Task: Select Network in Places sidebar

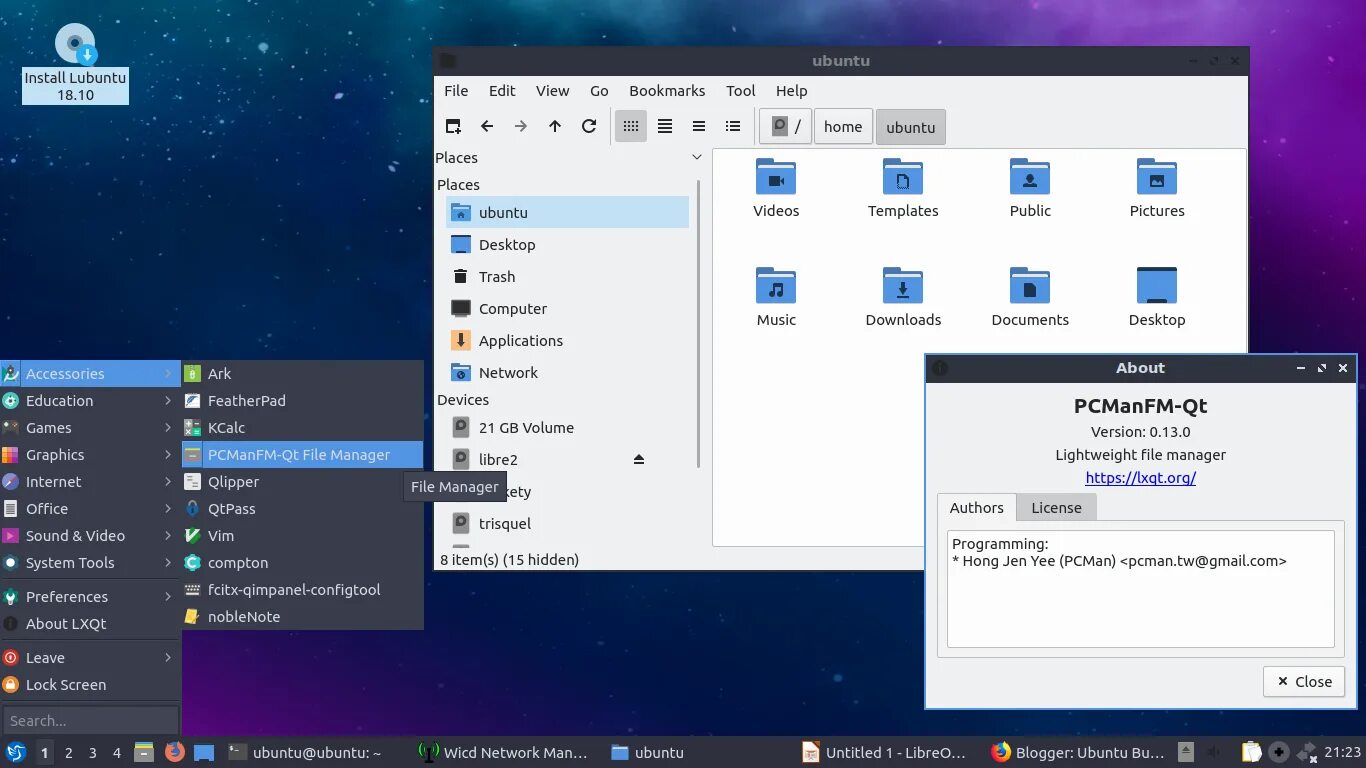Action: click(x=567, y=372)
